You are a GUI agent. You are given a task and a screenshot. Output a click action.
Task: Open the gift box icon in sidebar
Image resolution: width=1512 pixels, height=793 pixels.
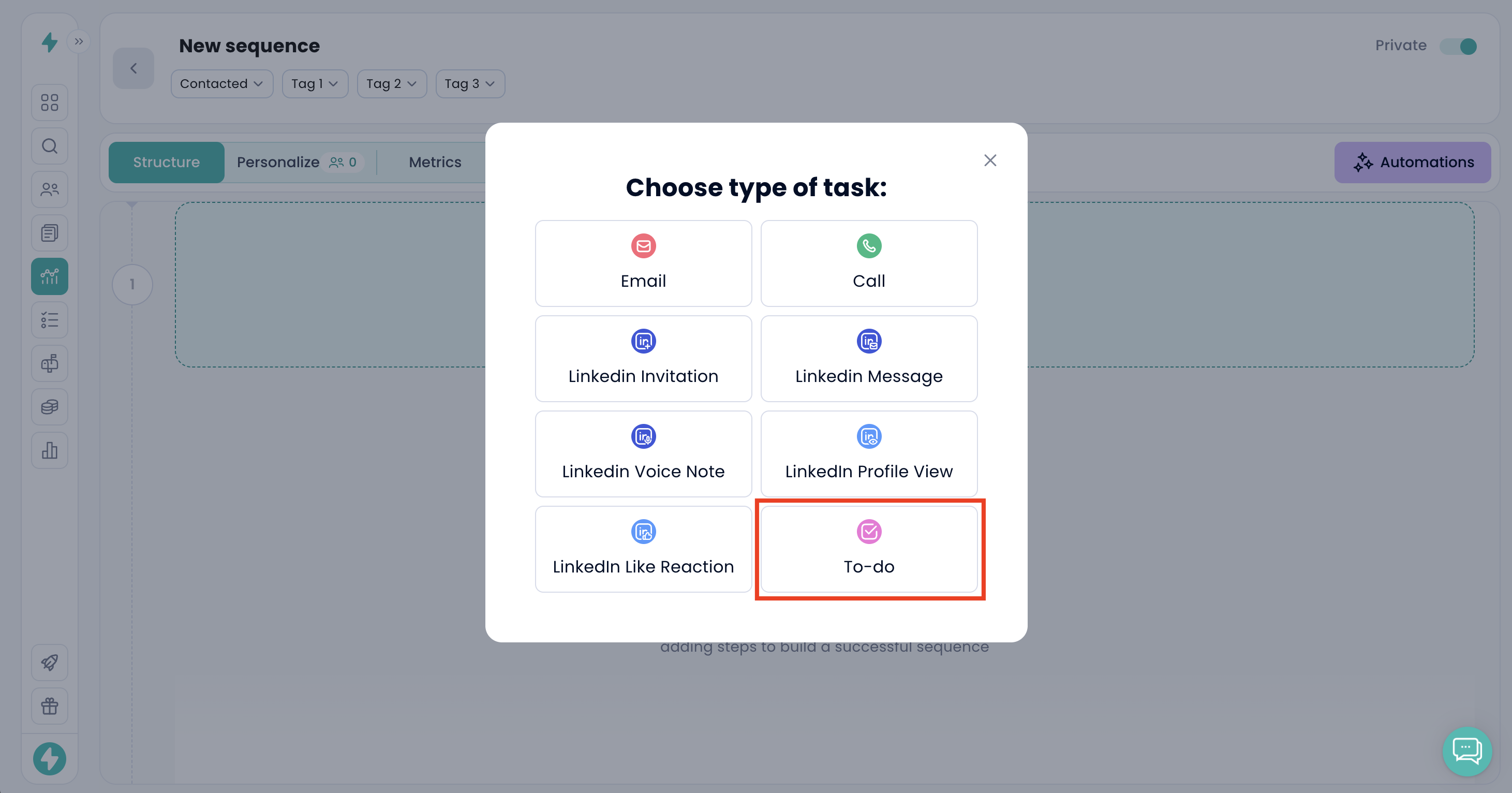tap(49, 706)
